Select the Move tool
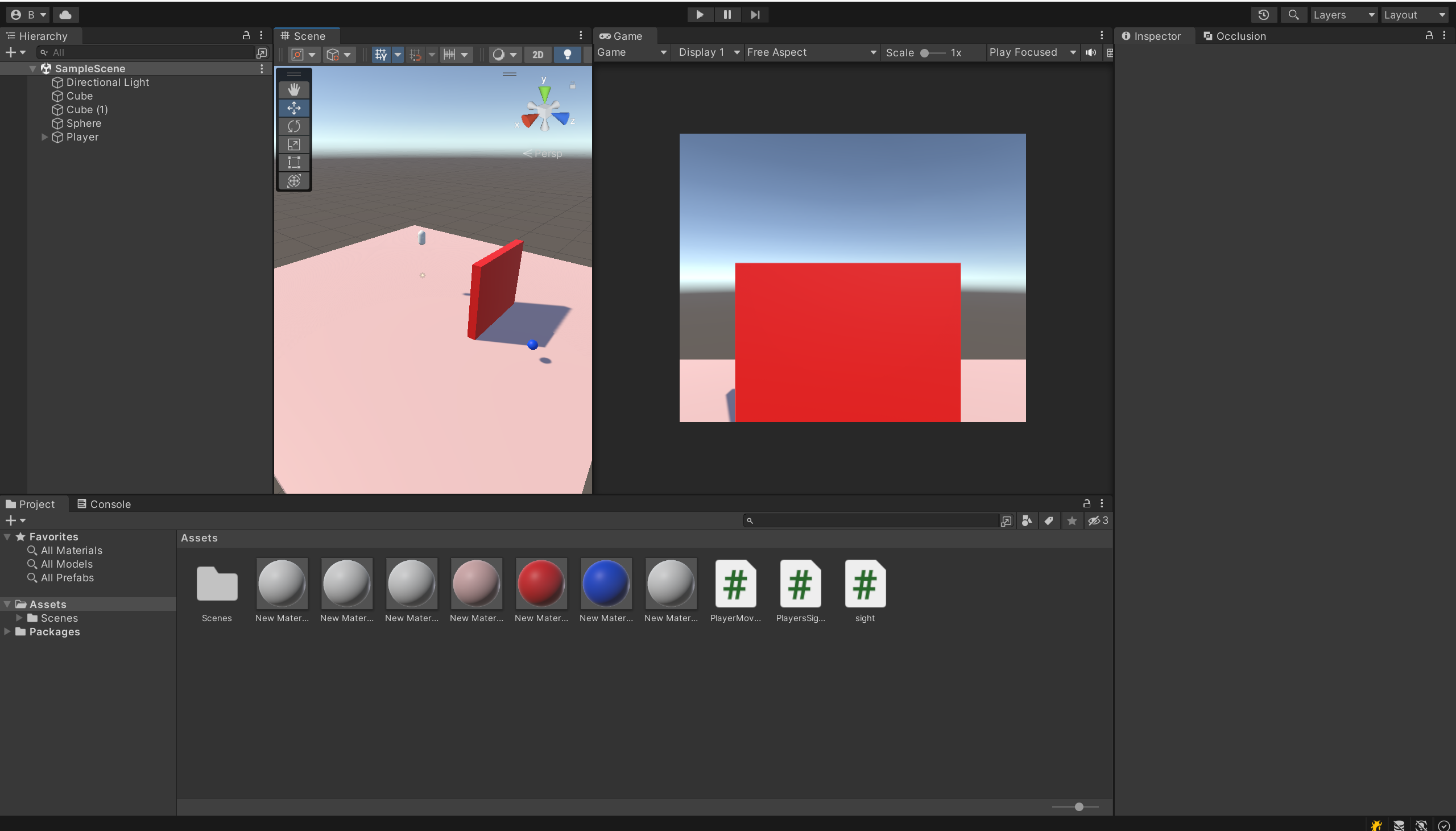Viewport: 1456px width, 831px height. (x=295, y=108)
